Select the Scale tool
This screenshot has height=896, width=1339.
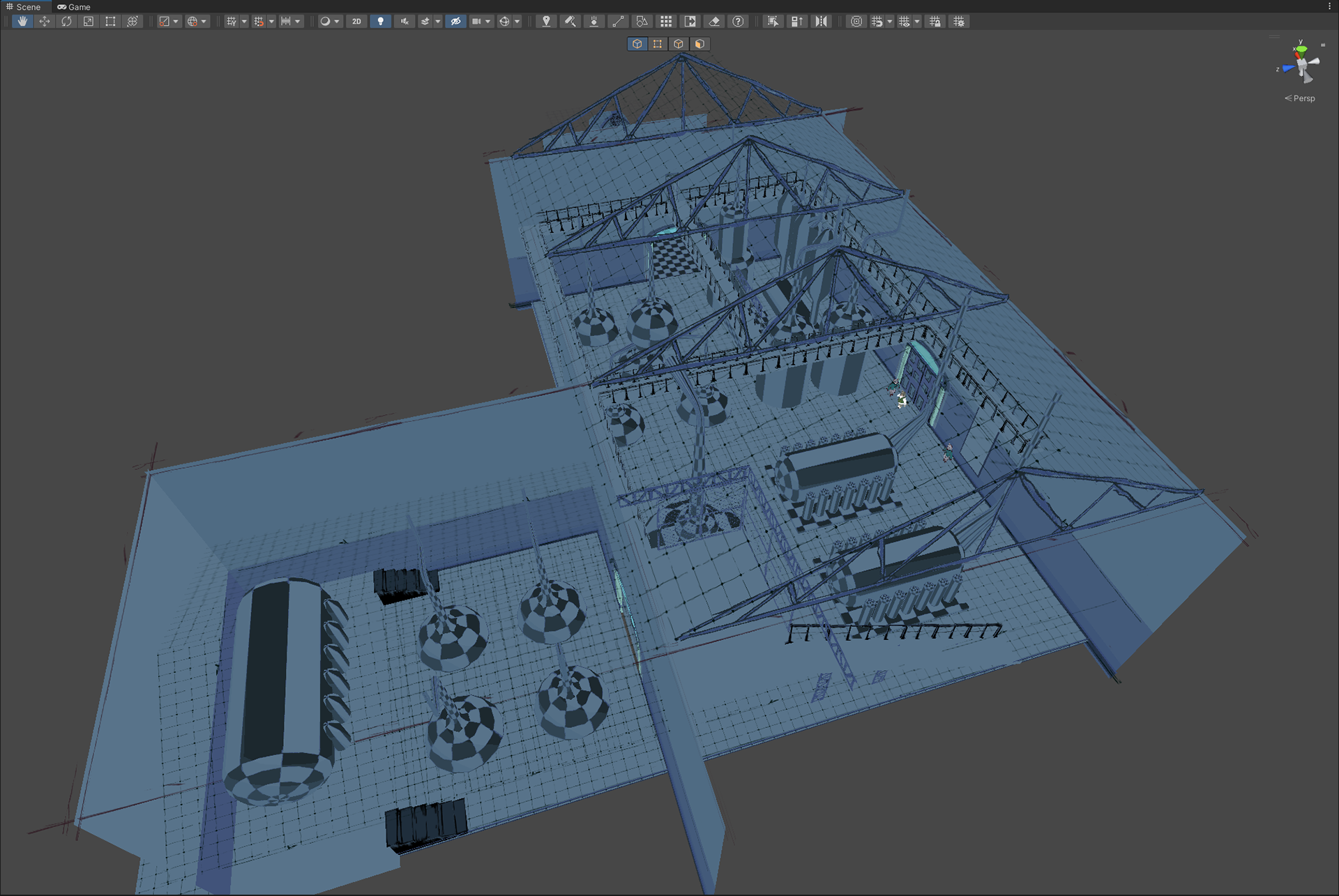point(89,22)
